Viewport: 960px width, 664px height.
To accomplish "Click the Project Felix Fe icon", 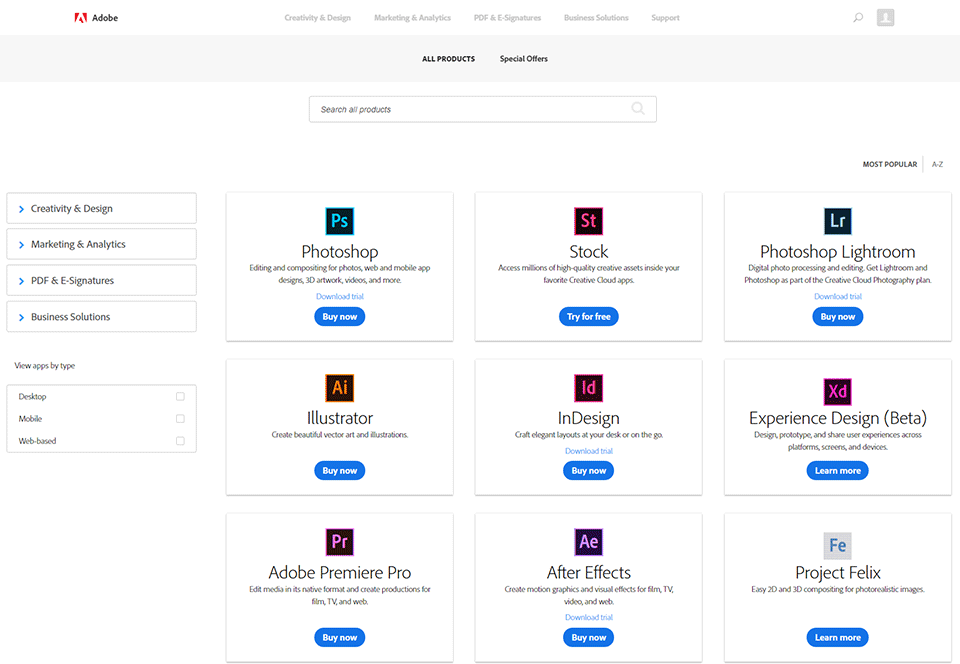I will [838, 545].
